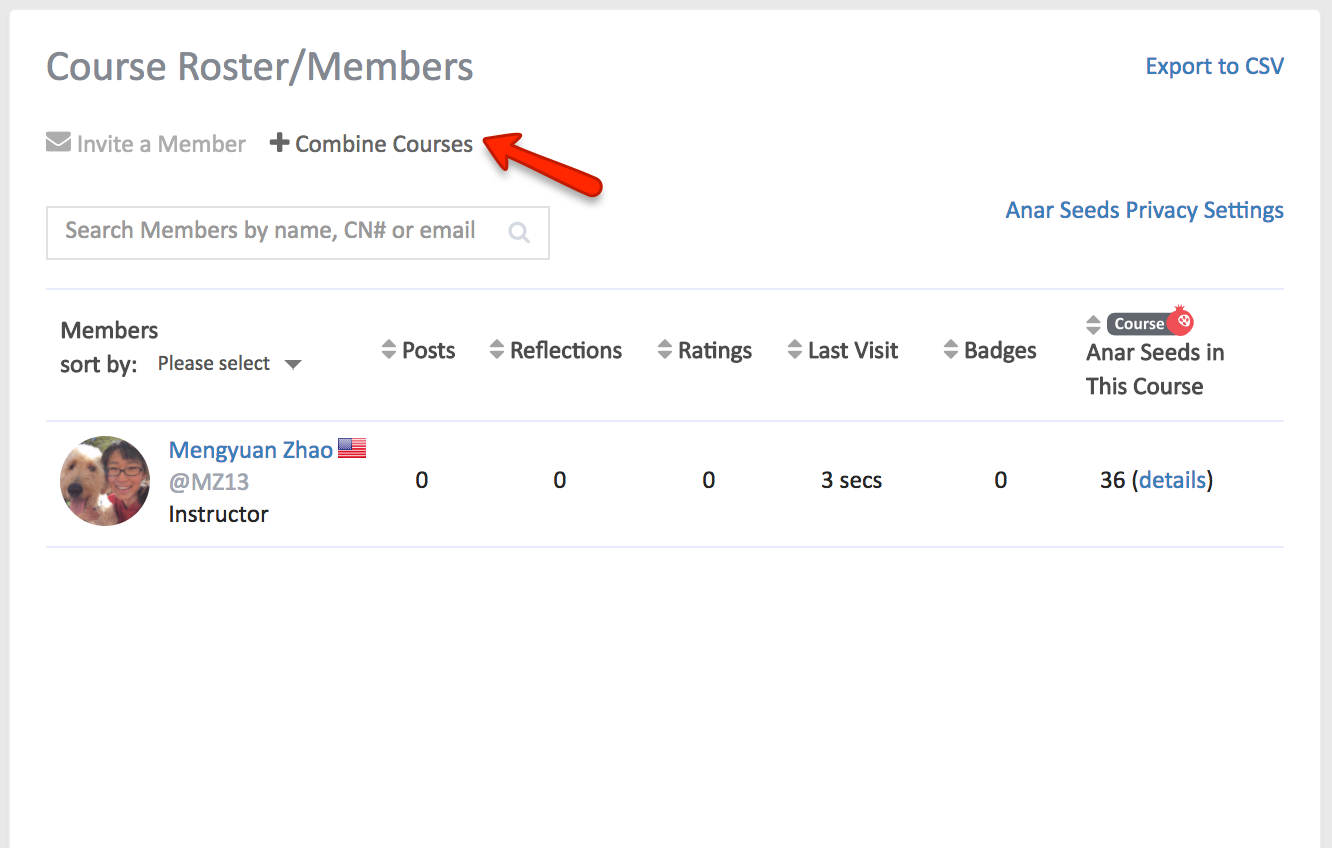Image resolution: width=1332 pixels, height=848 pixels.
Task: Toggle sort order on the Ratings column
Action: point(665,350)
